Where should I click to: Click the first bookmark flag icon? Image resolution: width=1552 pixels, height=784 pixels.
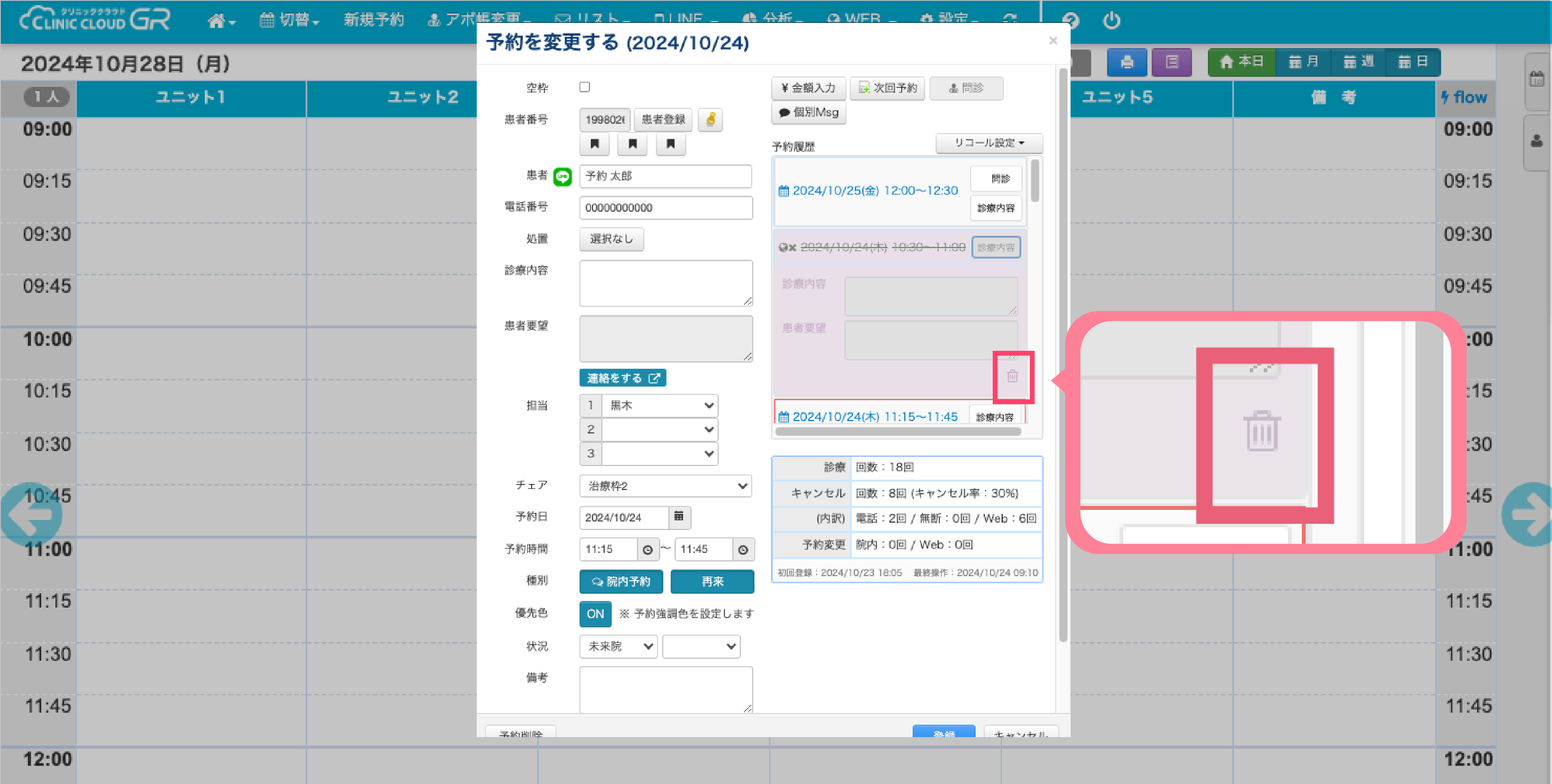click(x=595, y=144)
